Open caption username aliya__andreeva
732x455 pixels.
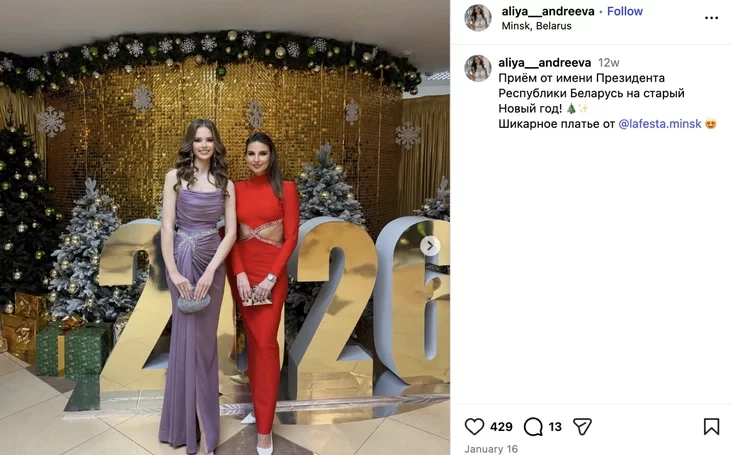(x=544, y=63)
